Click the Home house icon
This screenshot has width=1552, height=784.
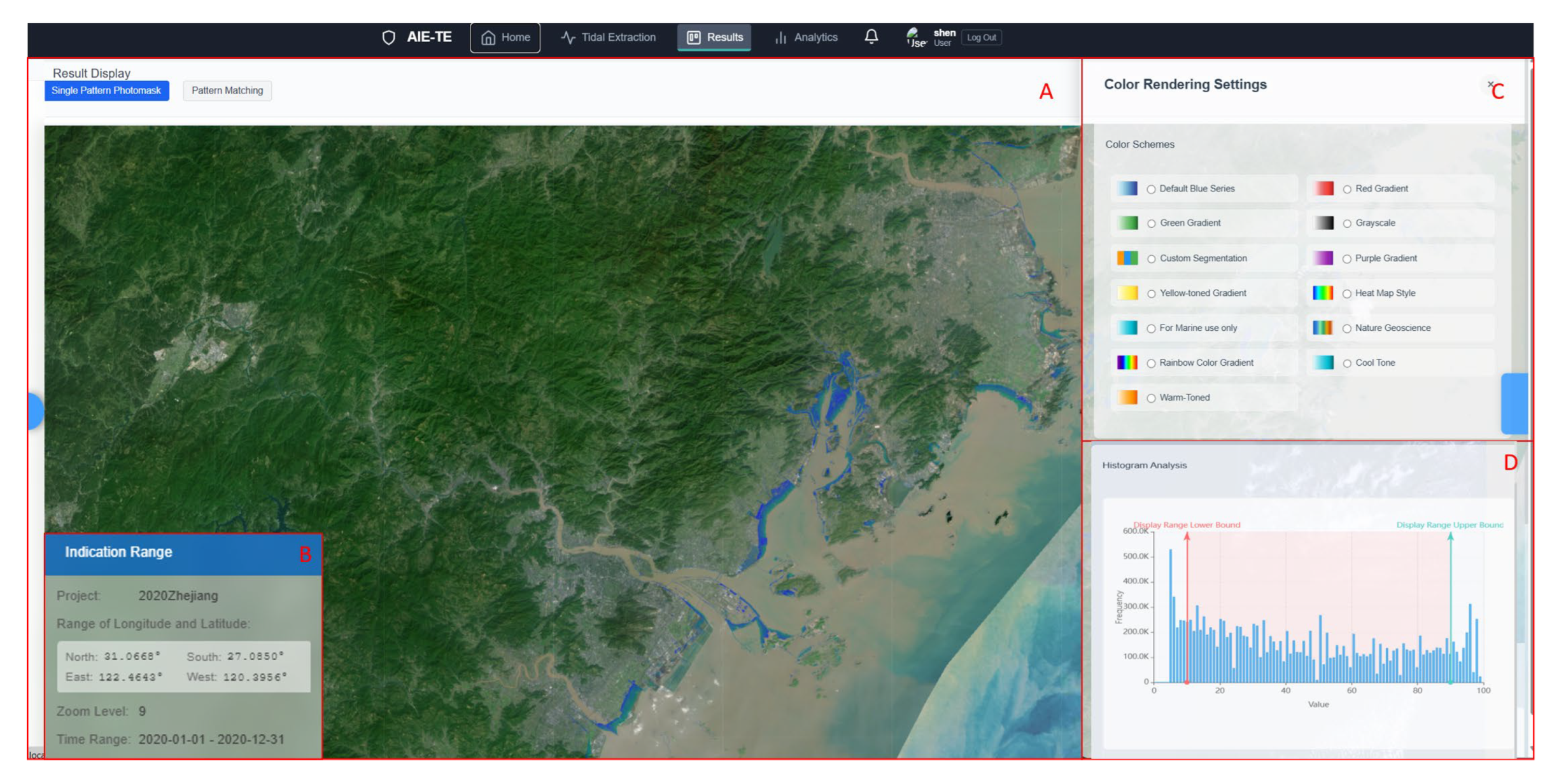(488, 38)
